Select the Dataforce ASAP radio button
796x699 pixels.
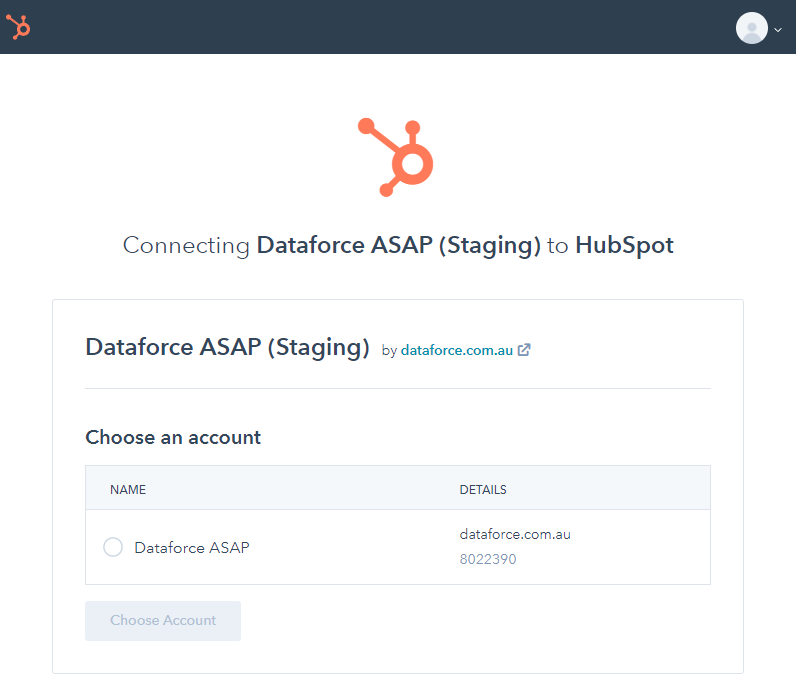coord(113,547)
